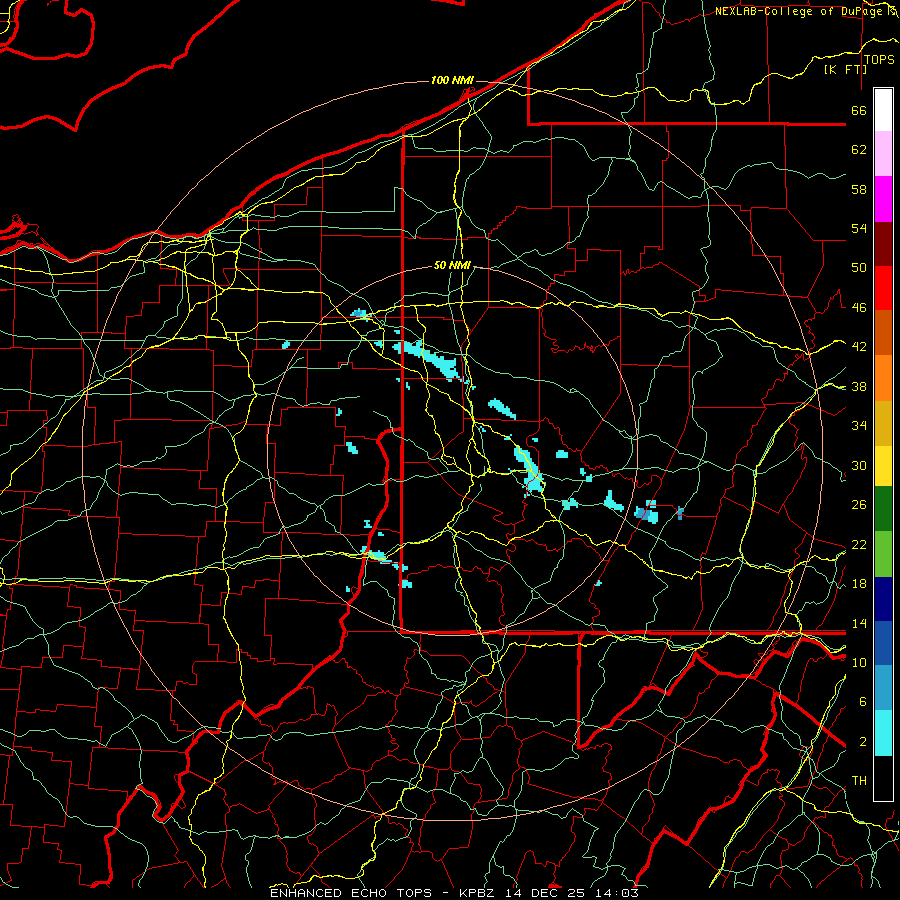Viewport: 900px width, 900px height.
Task: Select the "18" legend scale value
Action: [859, 584]
